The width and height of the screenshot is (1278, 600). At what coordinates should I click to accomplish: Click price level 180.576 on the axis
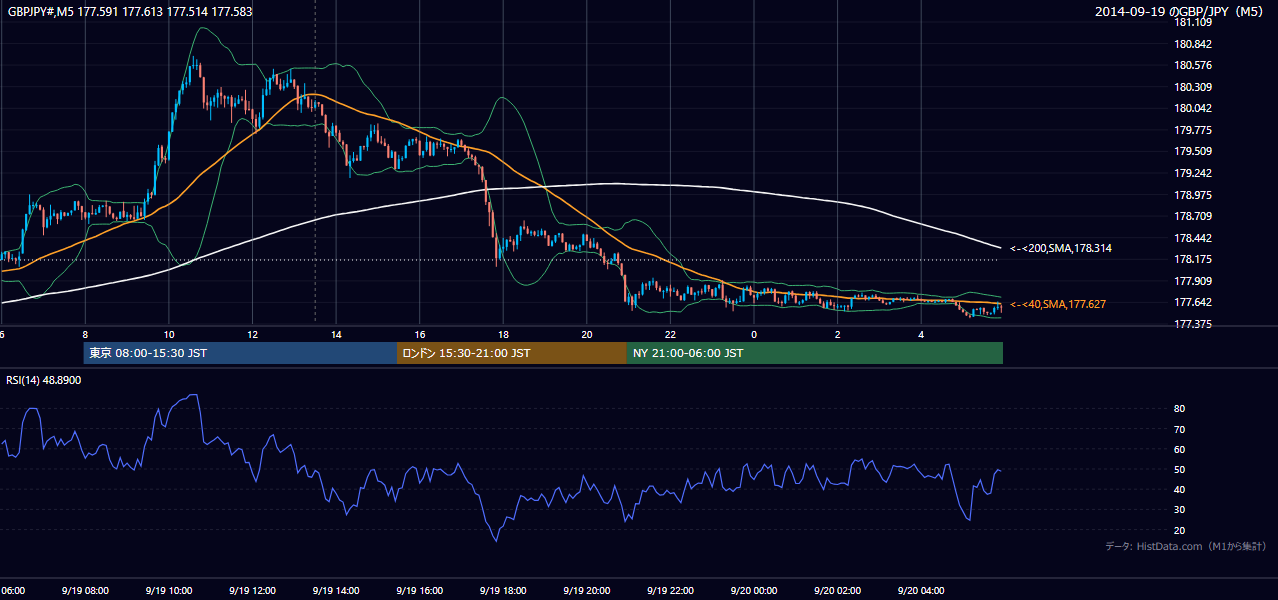1193,66
